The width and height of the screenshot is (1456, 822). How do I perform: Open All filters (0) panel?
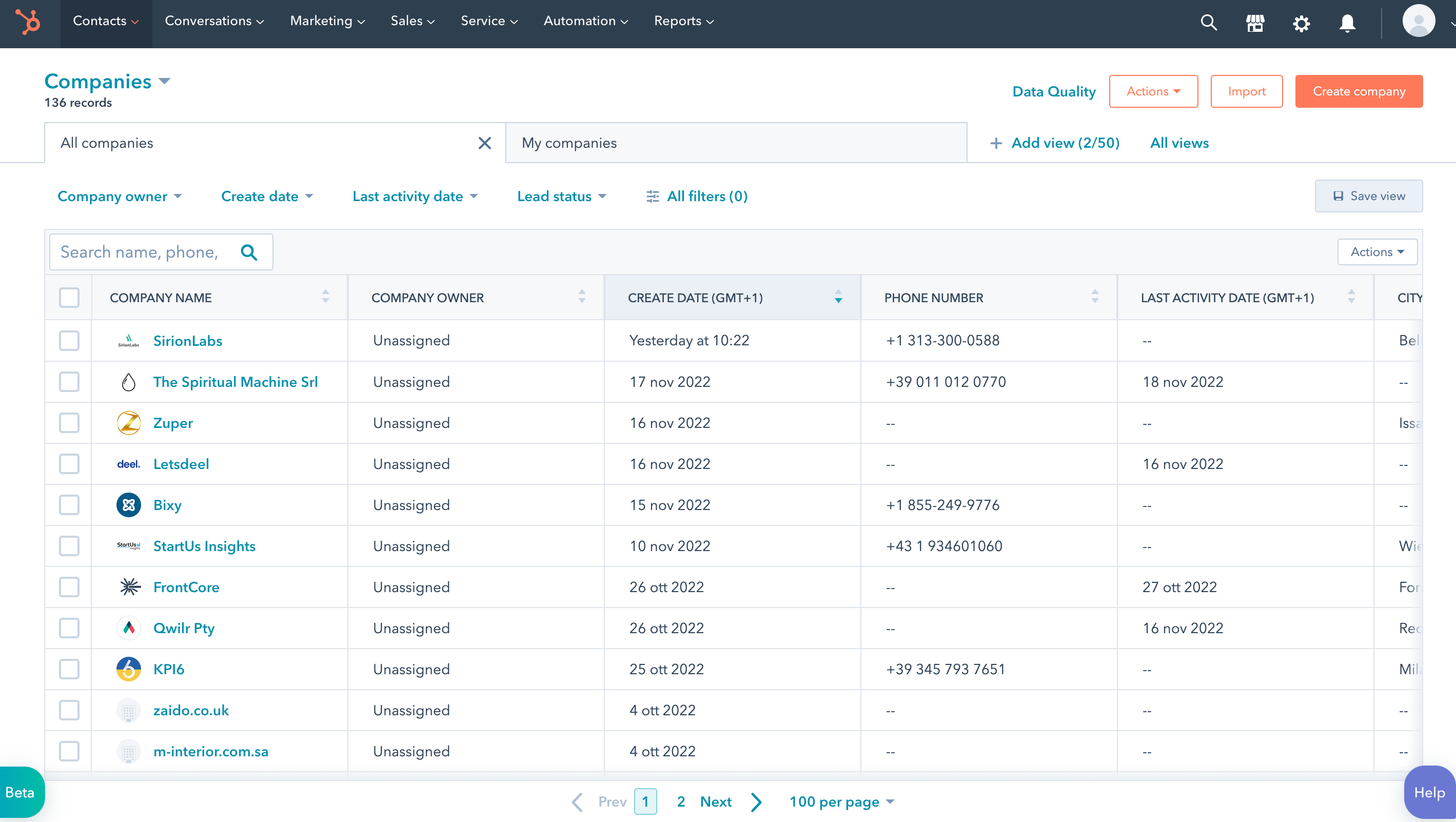point(696,196)
